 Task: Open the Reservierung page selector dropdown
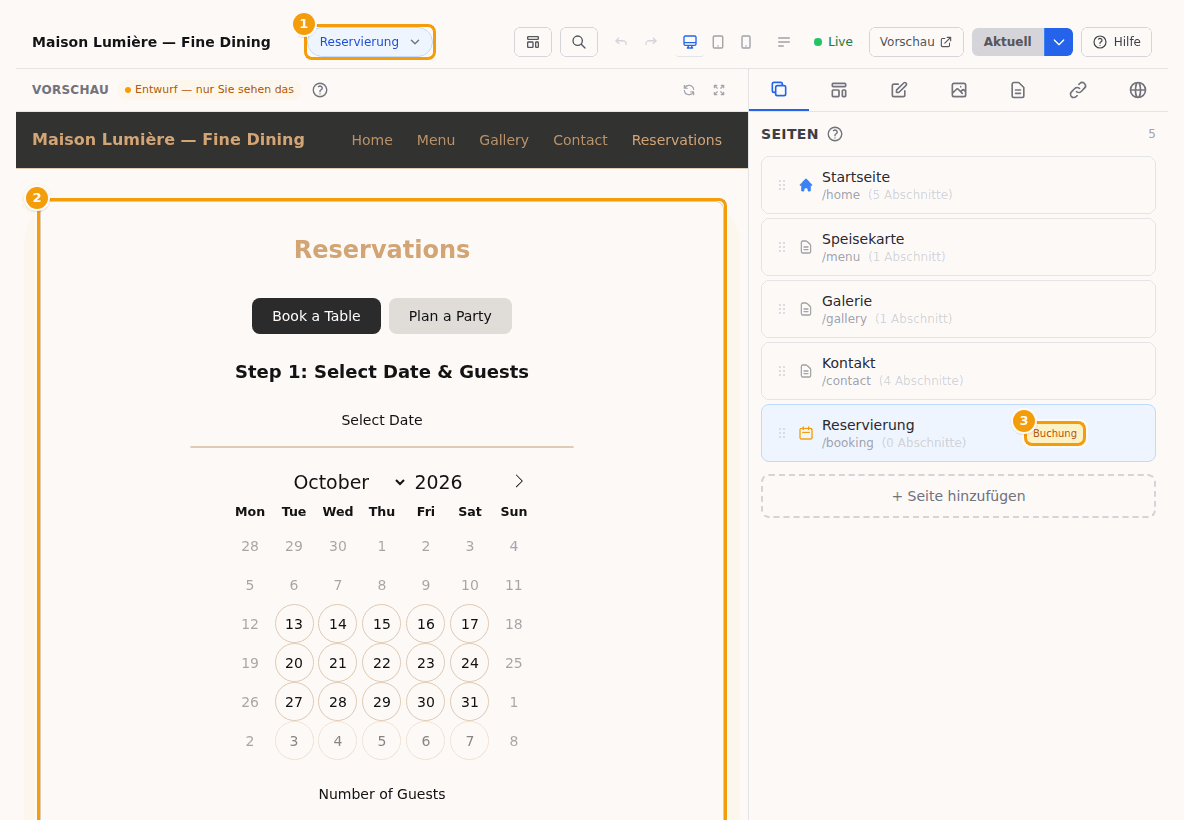tap(370, 42)
